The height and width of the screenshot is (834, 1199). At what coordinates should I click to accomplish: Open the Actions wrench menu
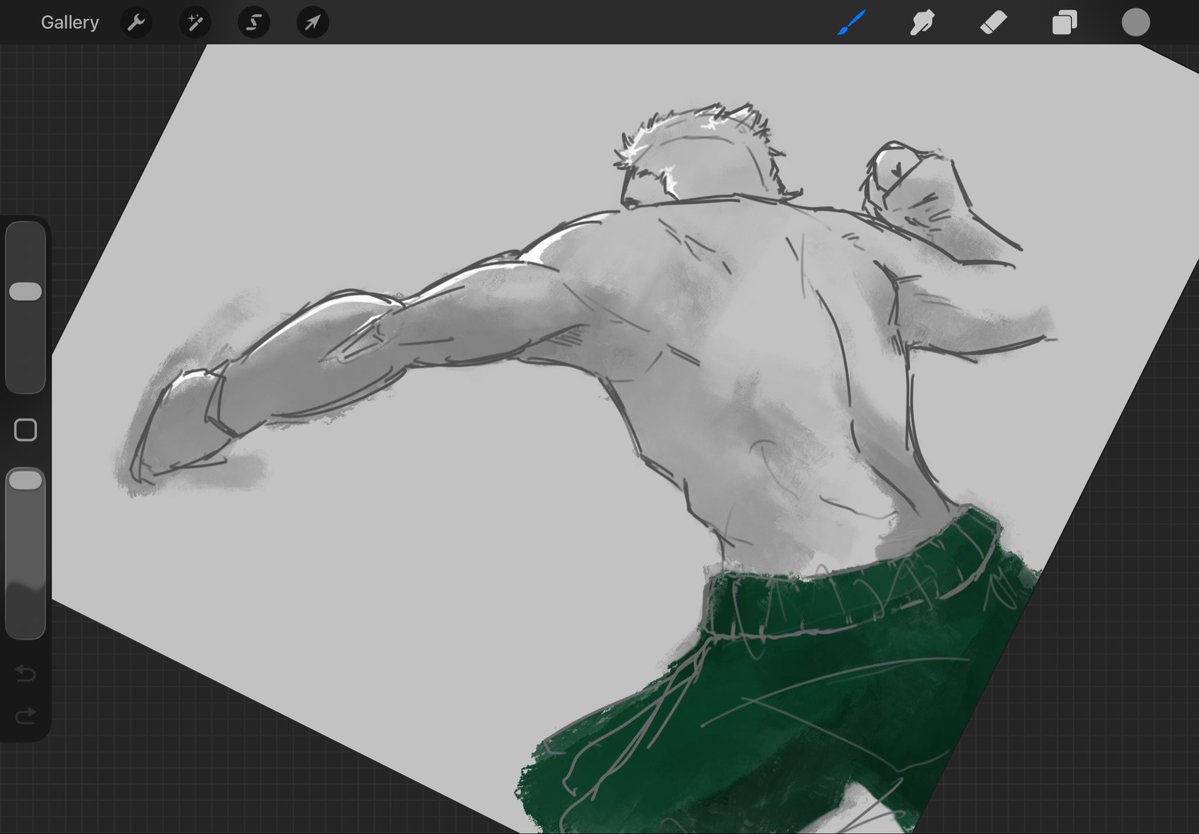(x=136, y=22)
